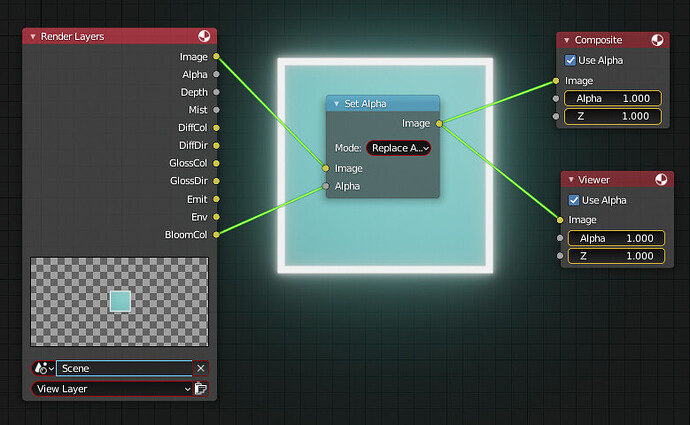Click the Set Alpha node's Alpha input socket

click(x=325, y=186)
